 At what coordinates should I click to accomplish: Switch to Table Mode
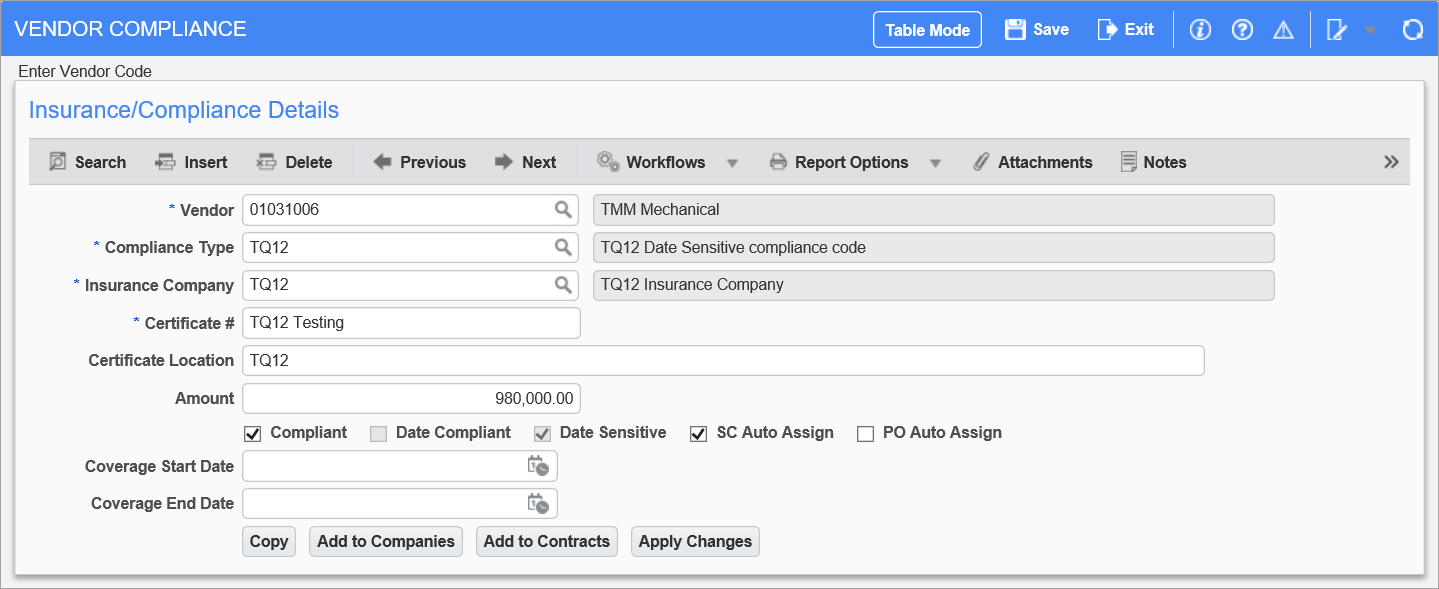point(926,29)
